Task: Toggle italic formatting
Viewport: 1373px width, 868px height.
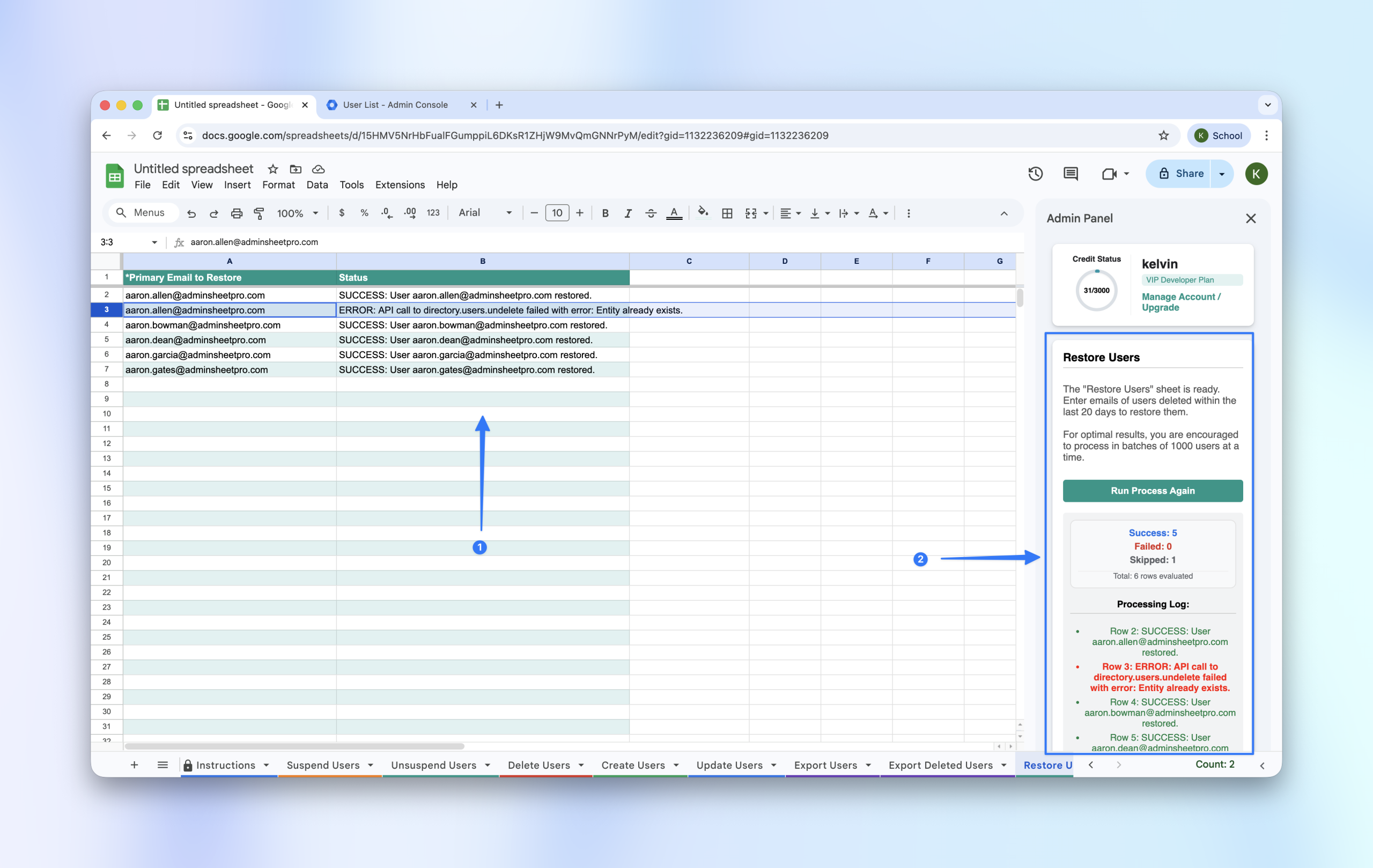Action: click(628, 213)
